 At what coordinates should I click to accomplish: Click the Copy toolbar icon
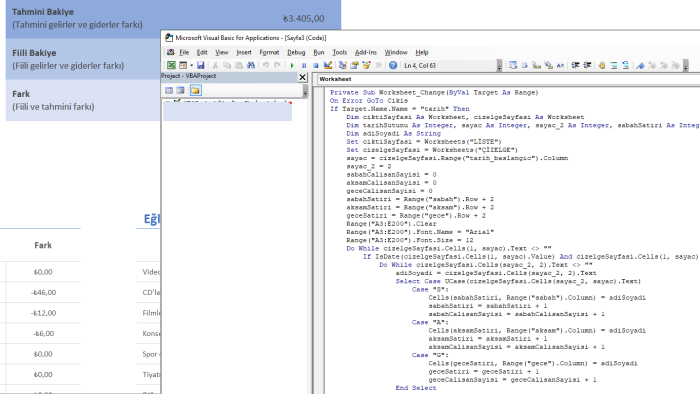tap(227, 65)
